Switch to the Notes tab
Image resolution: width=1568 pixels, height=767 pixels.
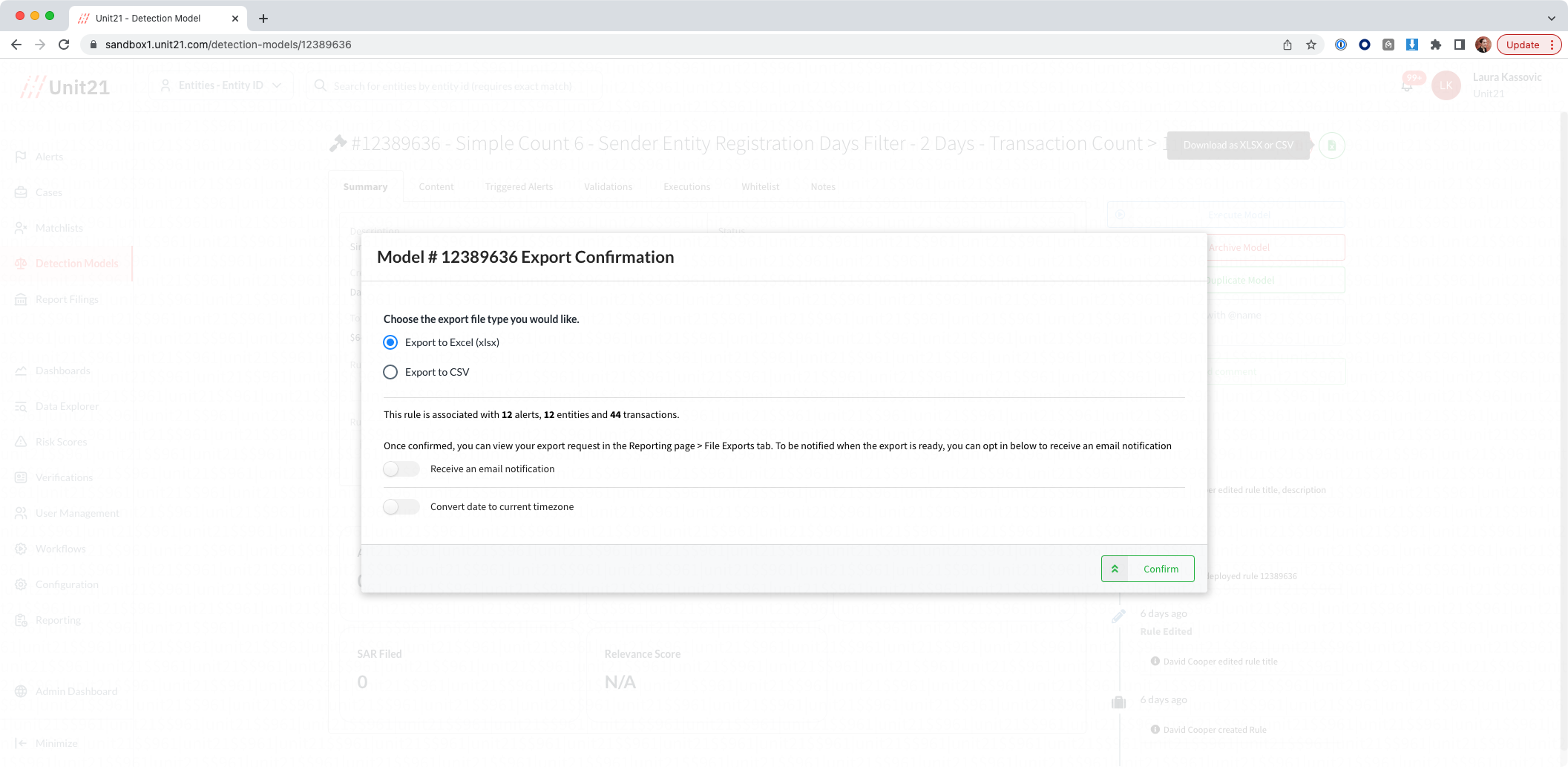tap(823, 186)
